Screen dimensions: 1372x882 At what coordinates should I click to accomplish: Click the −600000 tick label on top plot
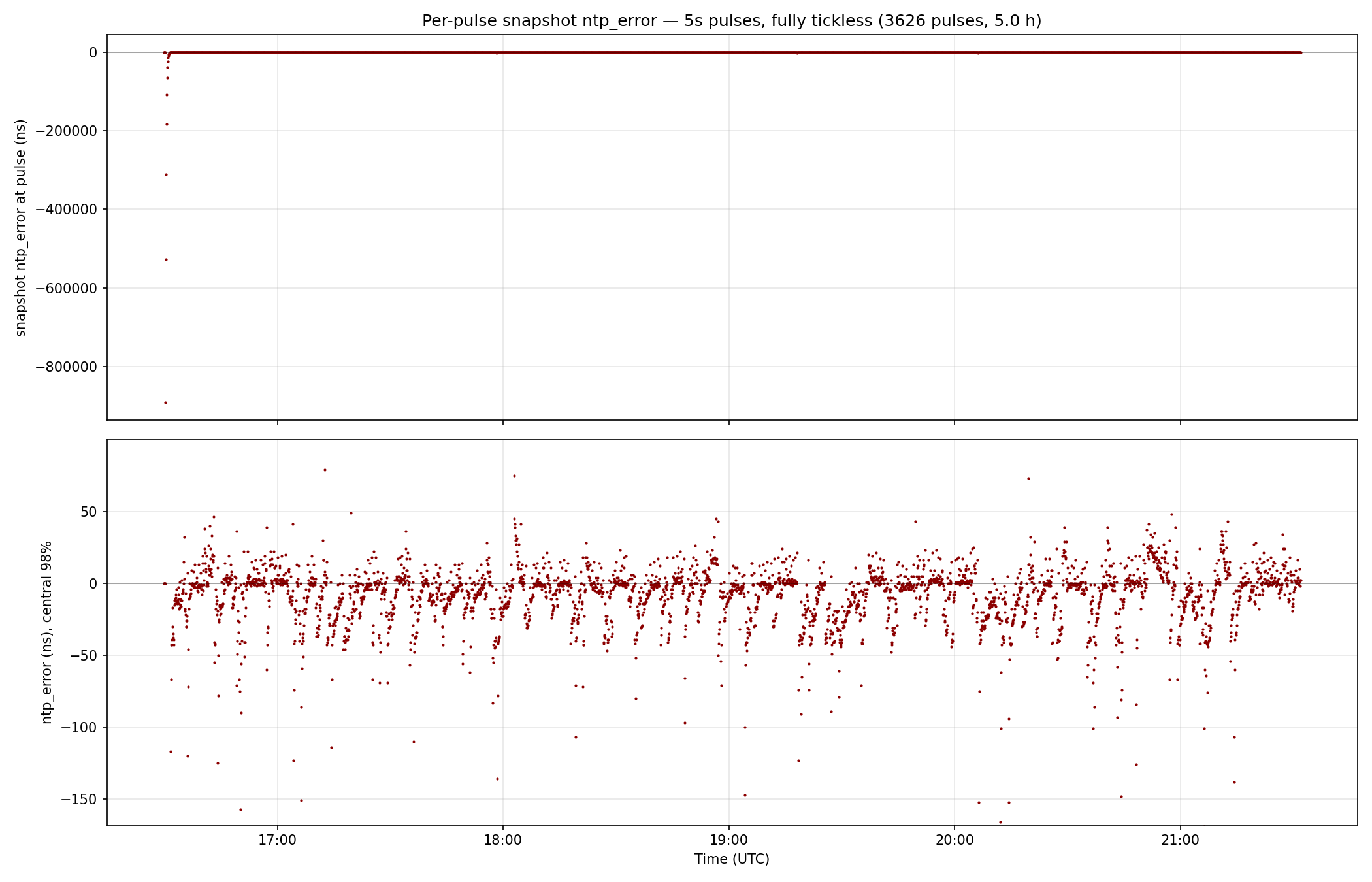point(65,288)
